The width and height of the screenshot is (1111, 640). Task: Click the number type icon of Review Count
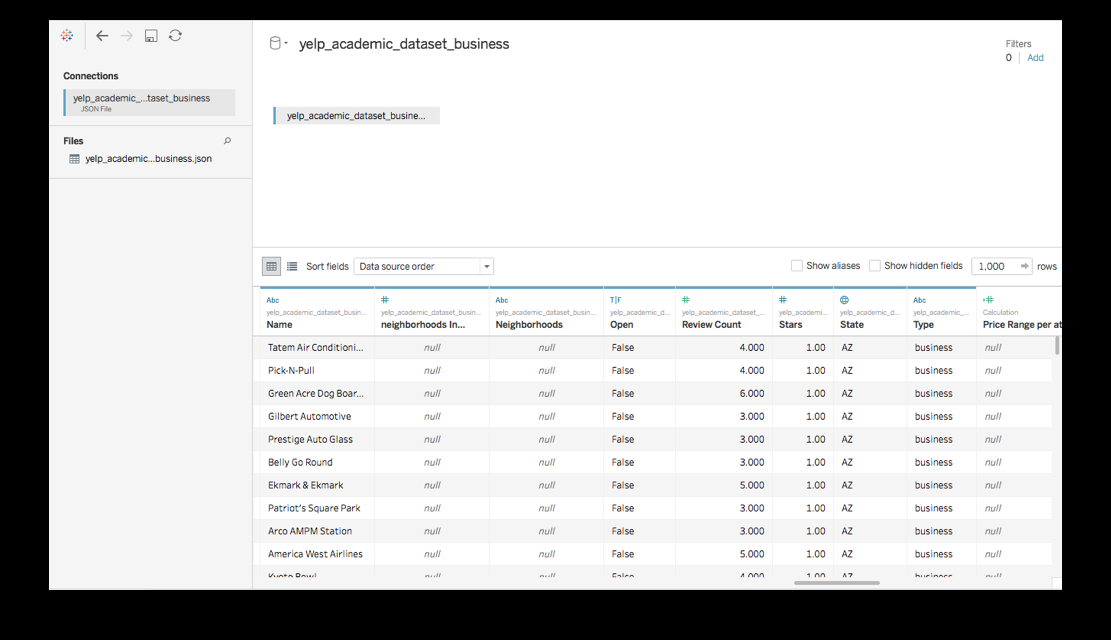click(686, 300)
